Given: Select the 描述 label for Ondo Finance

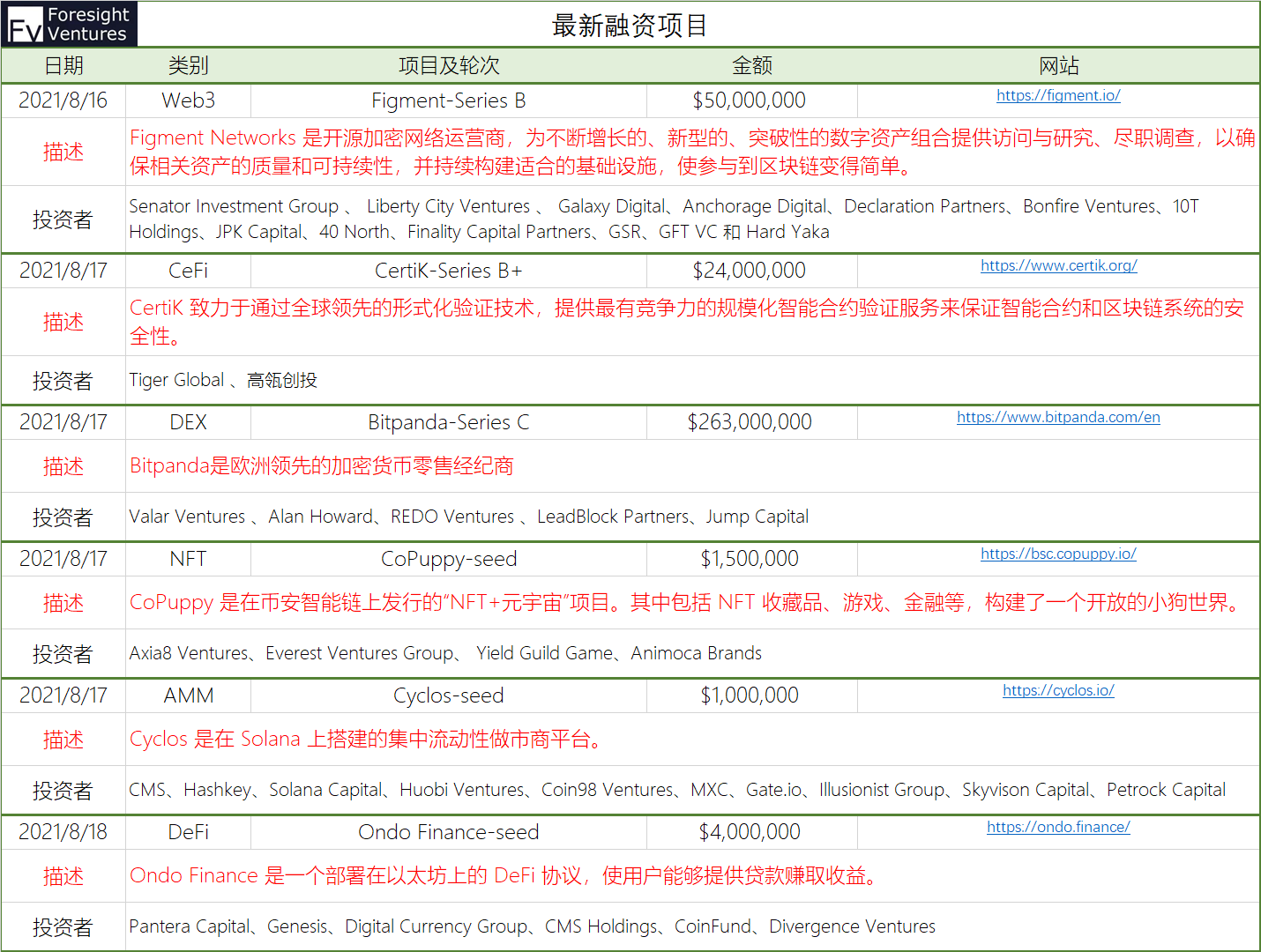Looking at the screenshot, I should click(x=63, y=876).
